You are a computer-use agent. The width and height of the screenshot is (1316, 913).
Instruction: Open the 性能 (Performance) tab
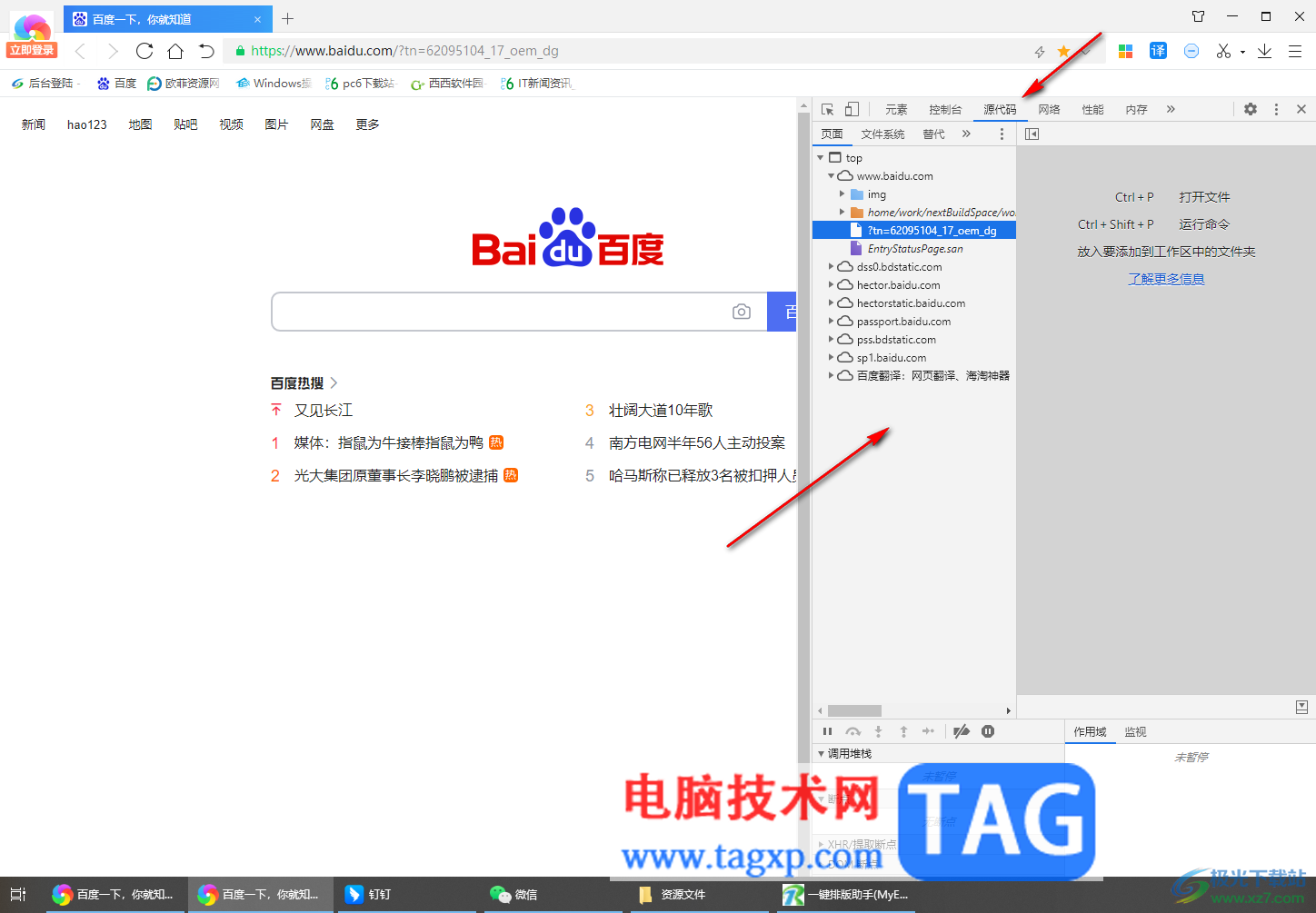(1092, 109)
